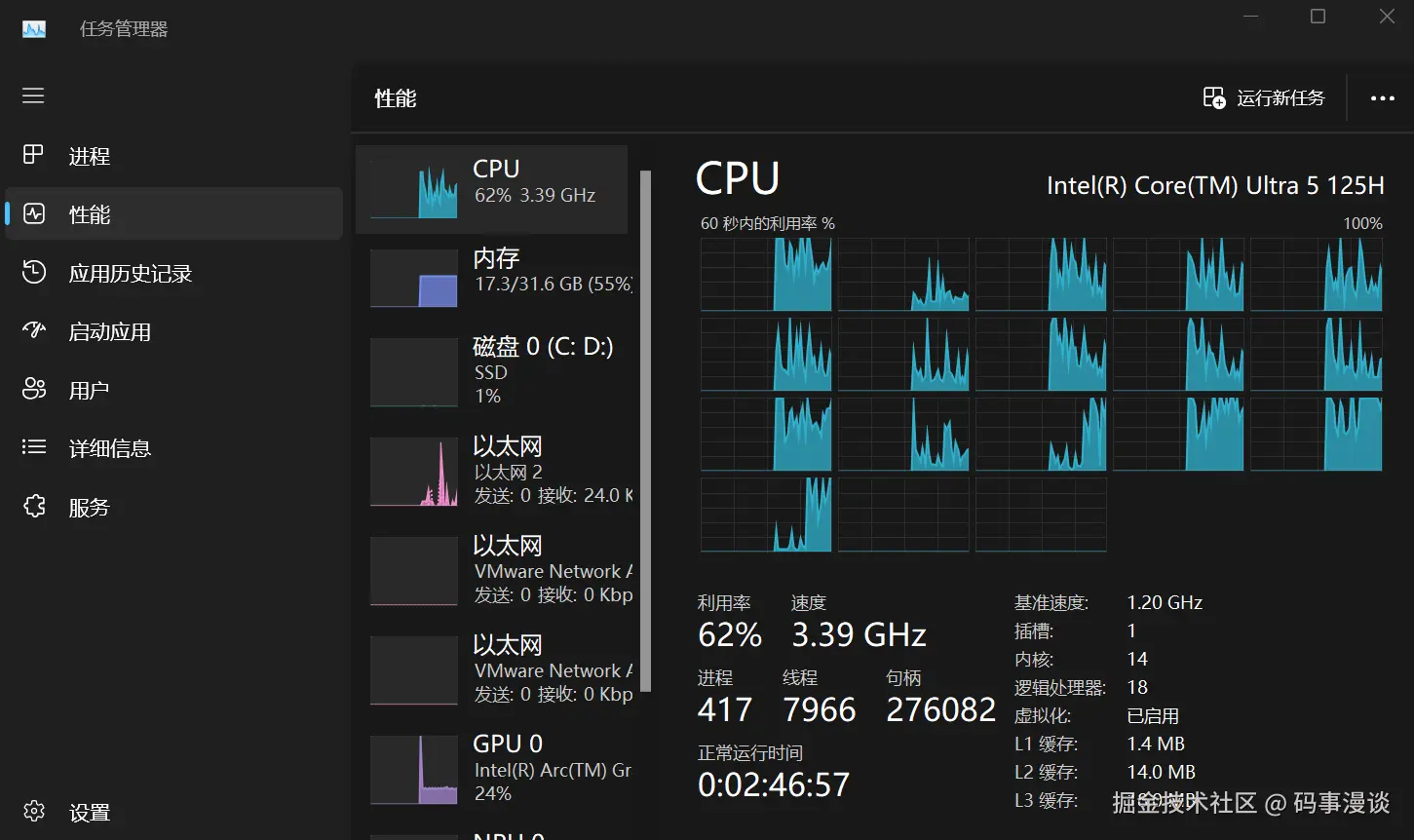Open the three-dot more options menu
The width and height of the screenshot is (1414, 840).
[x=1382, y=98]
